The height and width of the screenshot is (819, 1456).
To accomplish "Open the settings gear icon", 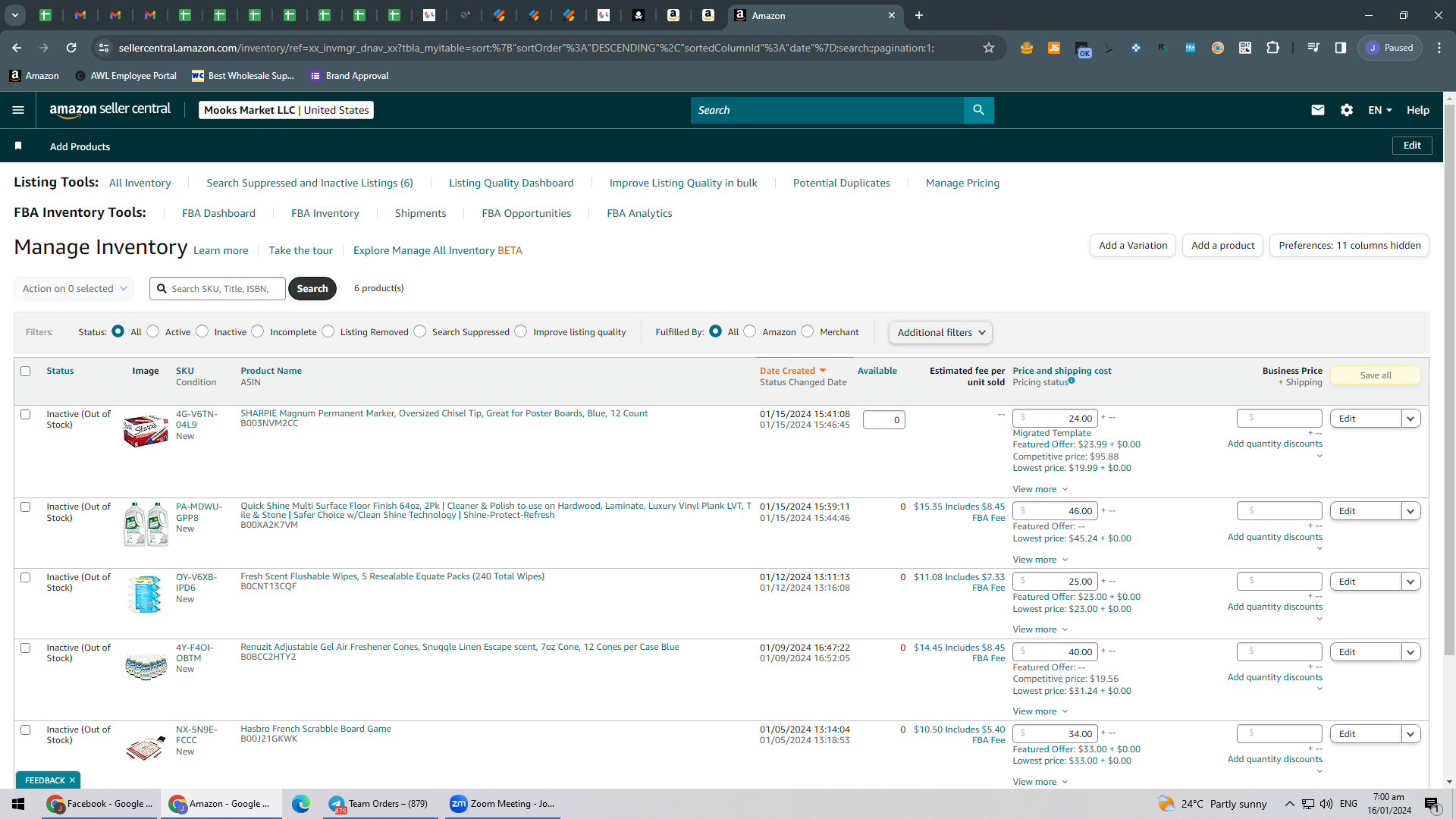I will (x=1347, y=110).
